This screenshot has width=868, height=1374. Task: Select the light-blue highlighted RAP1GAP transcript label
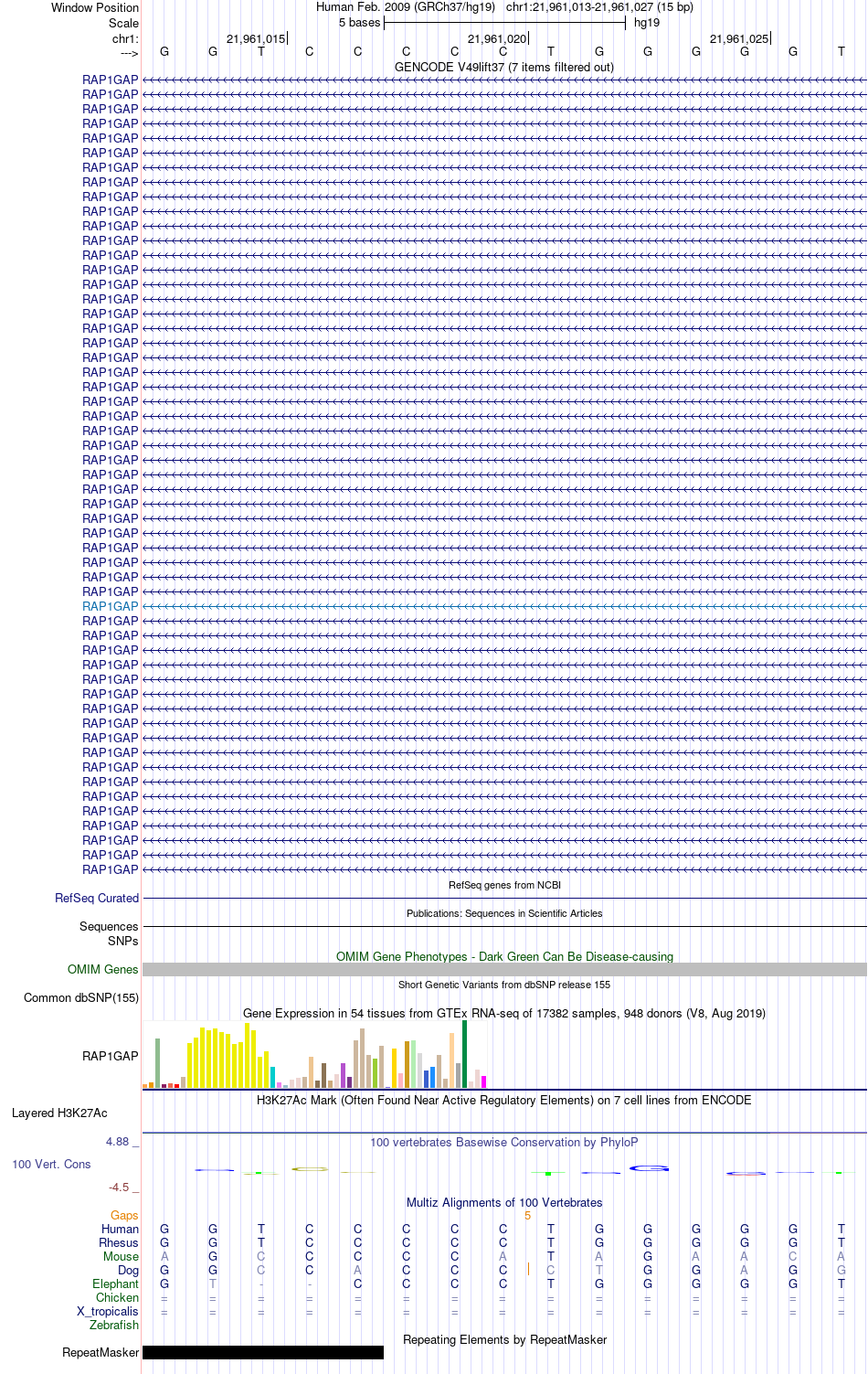point(111,606)
